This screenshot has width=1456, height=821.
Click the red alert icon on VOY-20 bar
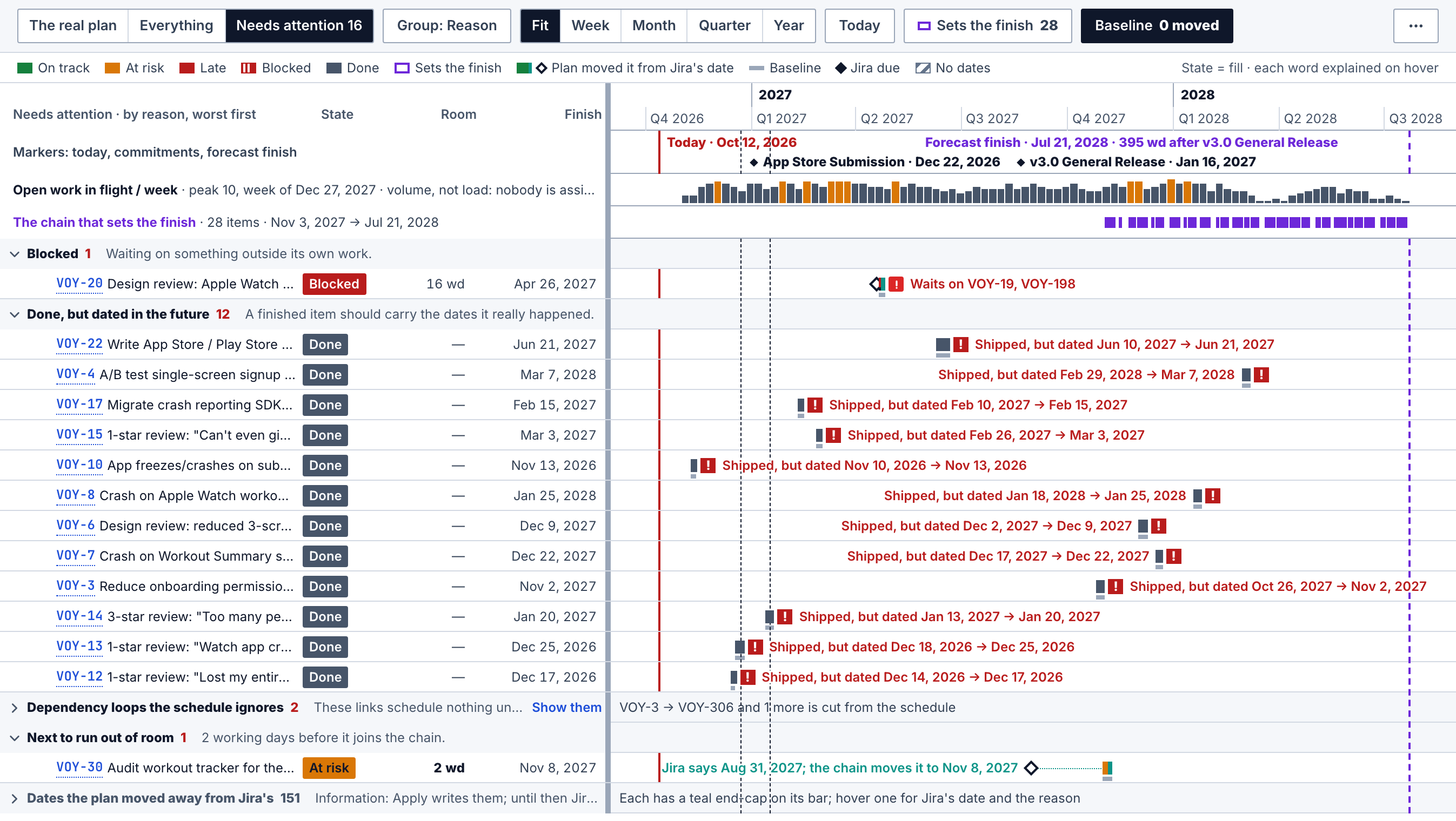(896, 284)
